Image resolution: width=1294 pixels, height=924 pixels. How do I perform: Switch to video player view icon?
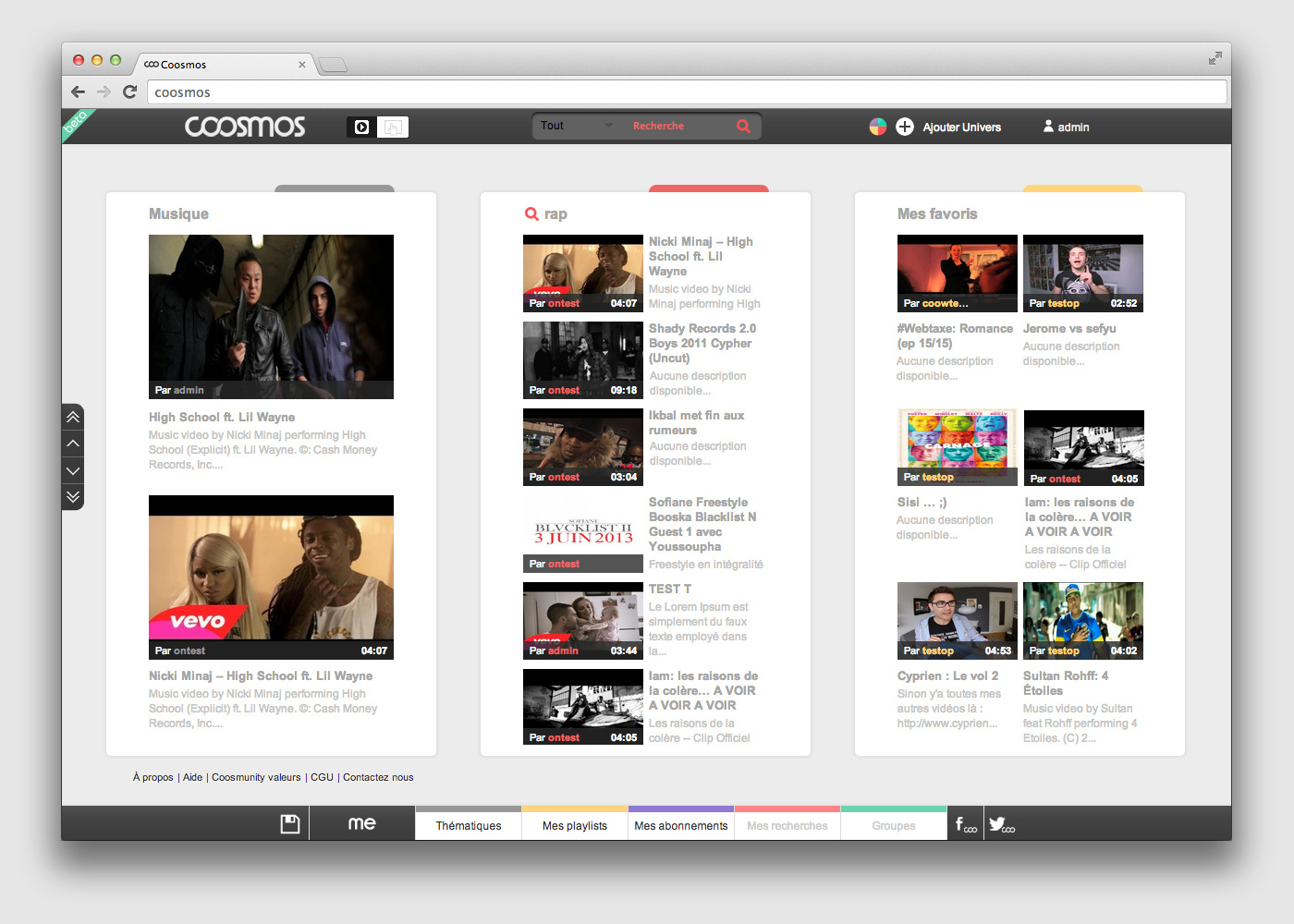(362, 127)
